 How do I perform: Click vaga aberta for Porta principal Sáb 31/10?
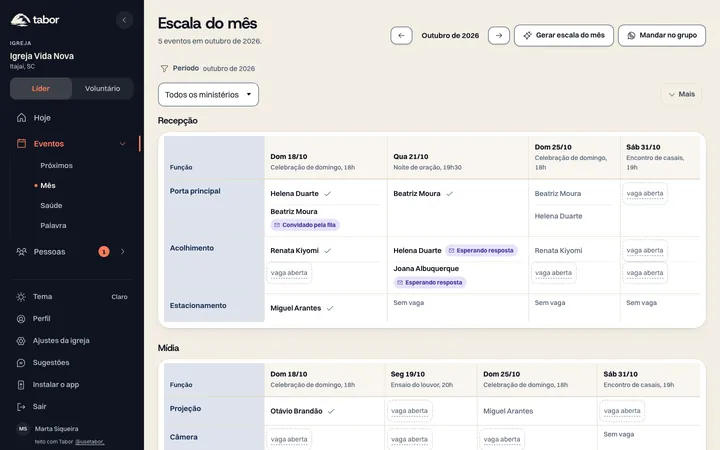(645, 194)
